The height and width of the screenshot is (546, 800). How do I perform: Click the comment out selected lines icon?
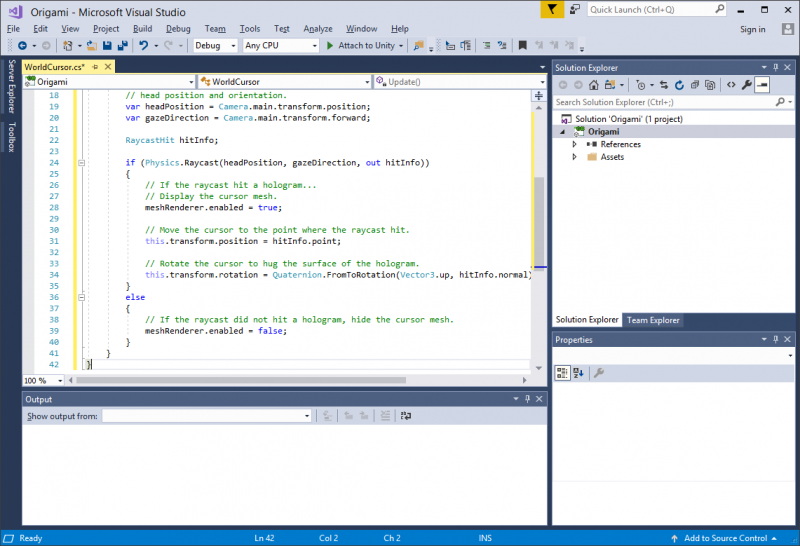tap(486, 45)
